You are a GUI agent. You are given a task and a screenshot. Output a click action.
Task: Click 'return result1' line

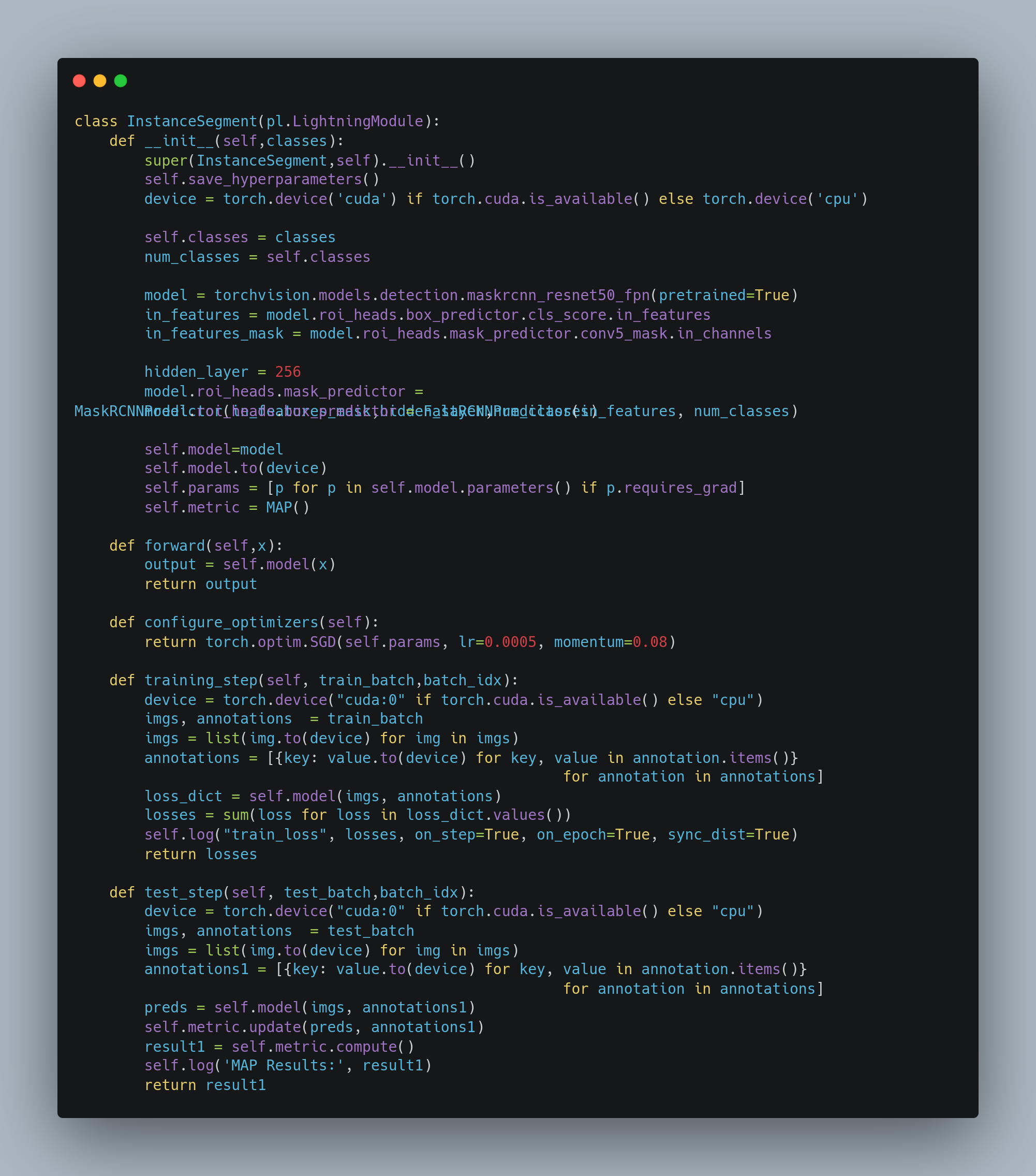click(205, 1085)
